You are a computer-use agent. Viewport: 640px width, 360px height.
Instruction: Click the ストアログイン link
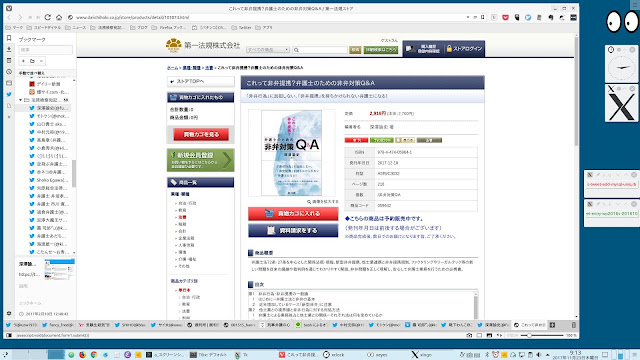[464, 49]
